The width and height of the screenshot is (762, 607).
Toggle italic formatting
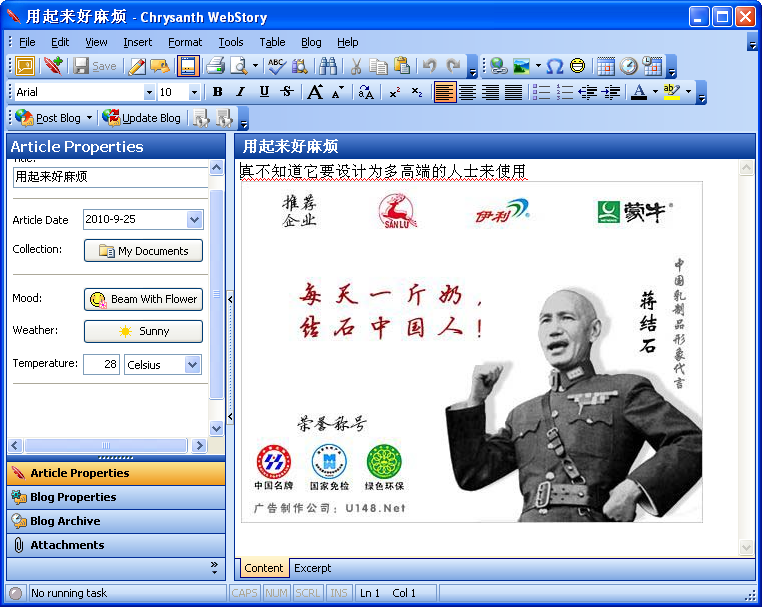point(241,92)
